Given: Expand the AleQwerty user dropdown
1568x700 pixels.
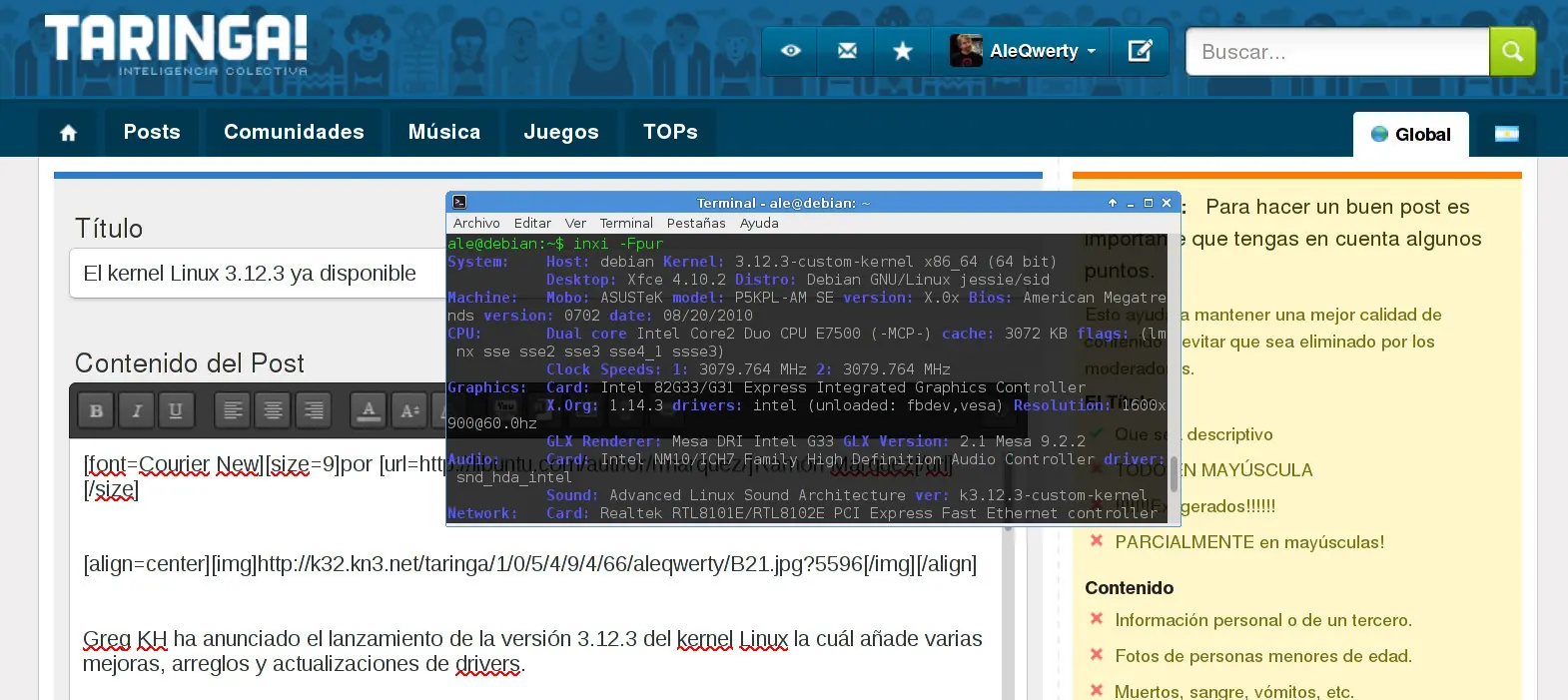Looking at the screenshot, I should click(x=1091, y=51).
